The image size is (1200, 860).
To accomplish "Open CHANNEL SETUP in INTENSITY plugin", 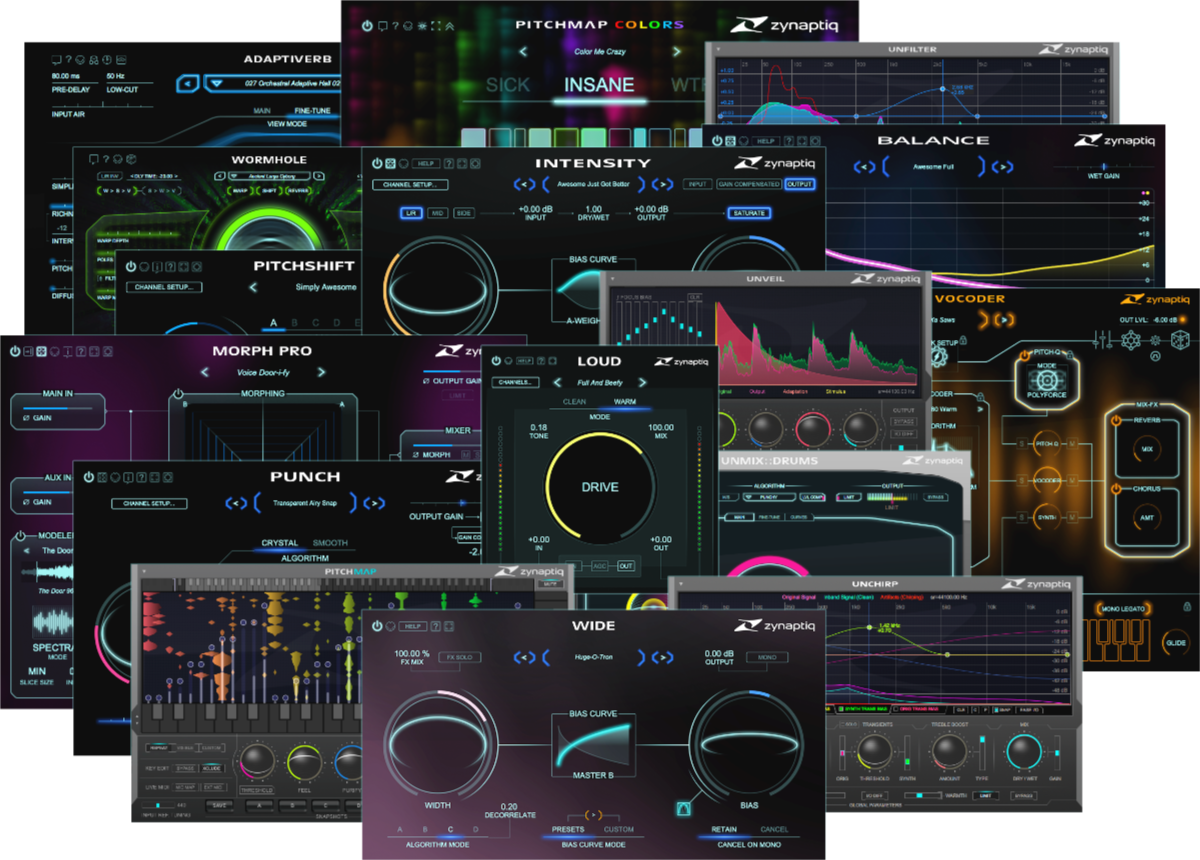I will click(410, 185).
